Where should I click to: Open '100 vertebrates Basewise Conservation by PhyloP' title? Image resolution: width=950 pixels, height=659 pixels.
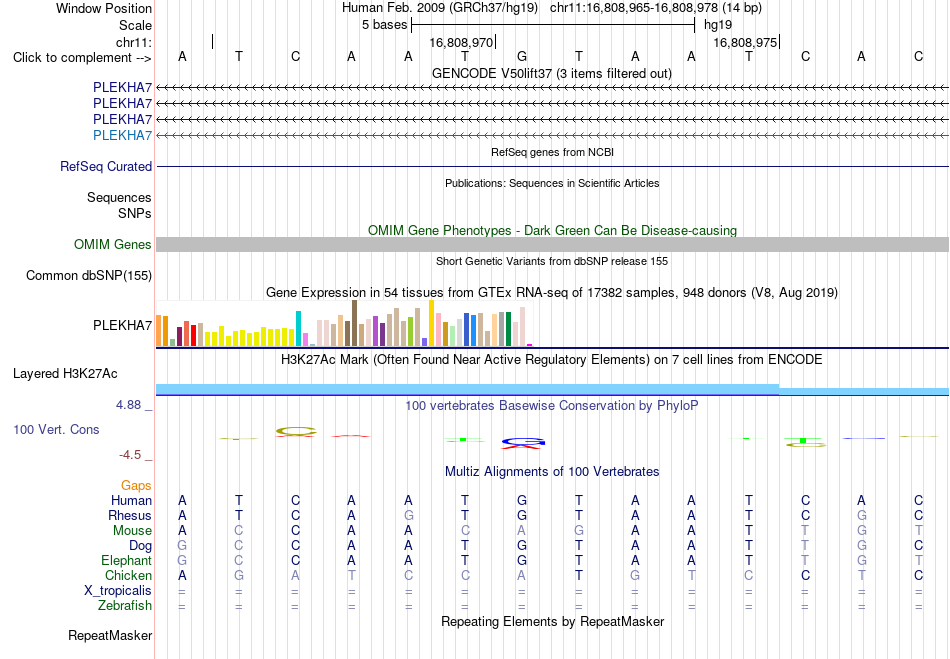551,406
